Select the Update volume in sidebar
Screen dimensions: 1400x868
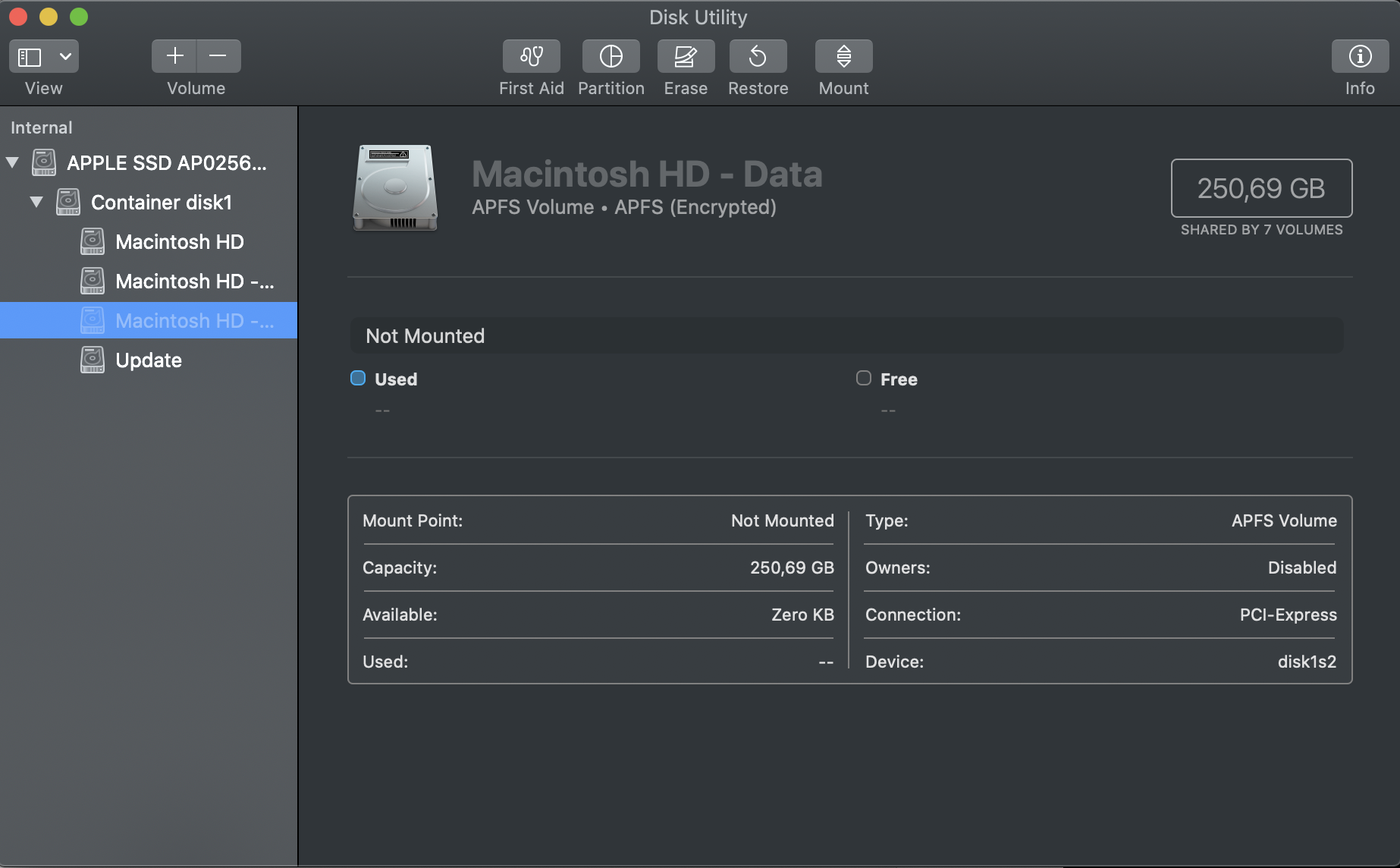[x=149, y=360]
